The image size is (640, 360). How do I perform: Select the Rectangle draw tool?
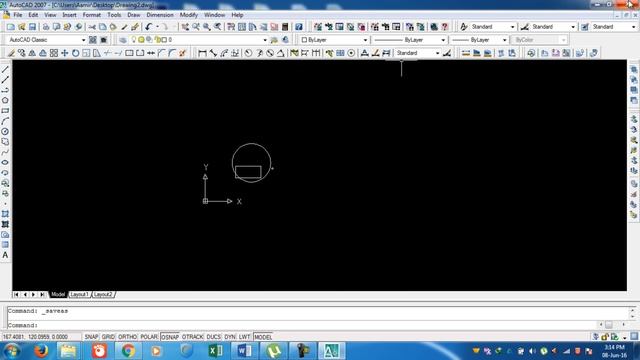point(5,111)
